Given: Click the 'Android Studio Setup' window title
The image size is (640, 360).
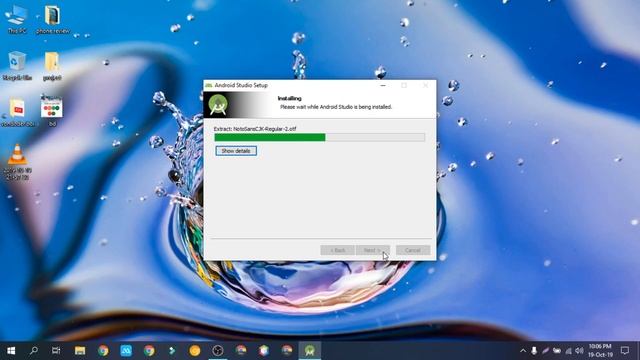Looking at the screenshot, I should click(x=241, y=85).
